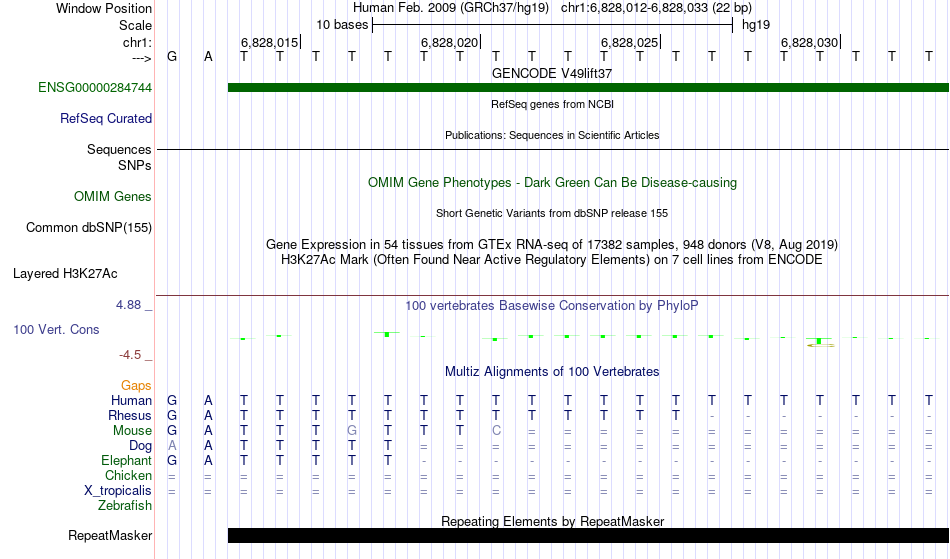Click the A base in the sequence row

[x=208, y=57]
